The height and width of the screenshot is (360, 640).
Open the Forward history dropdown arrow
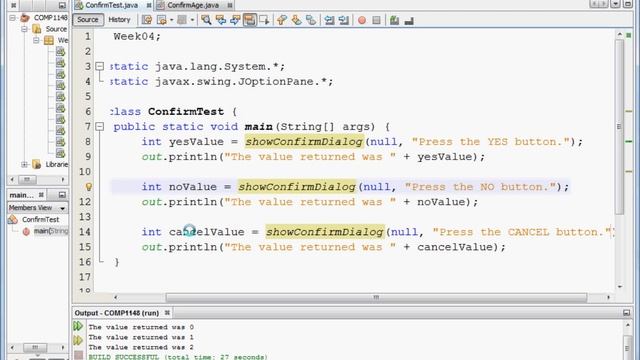[192, 20]
